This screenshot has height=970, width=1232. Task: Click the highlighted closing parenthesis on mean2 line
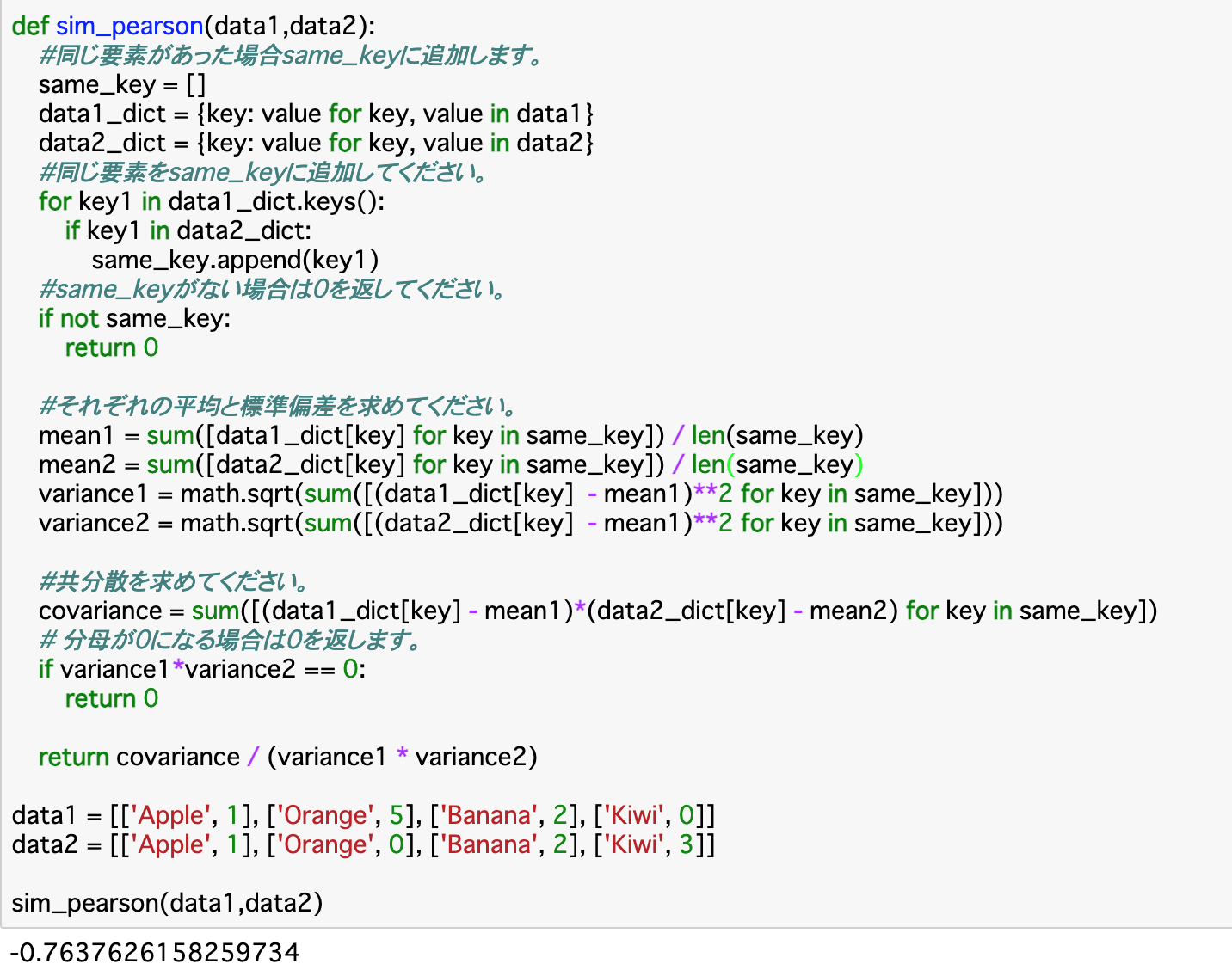[858, 464]
